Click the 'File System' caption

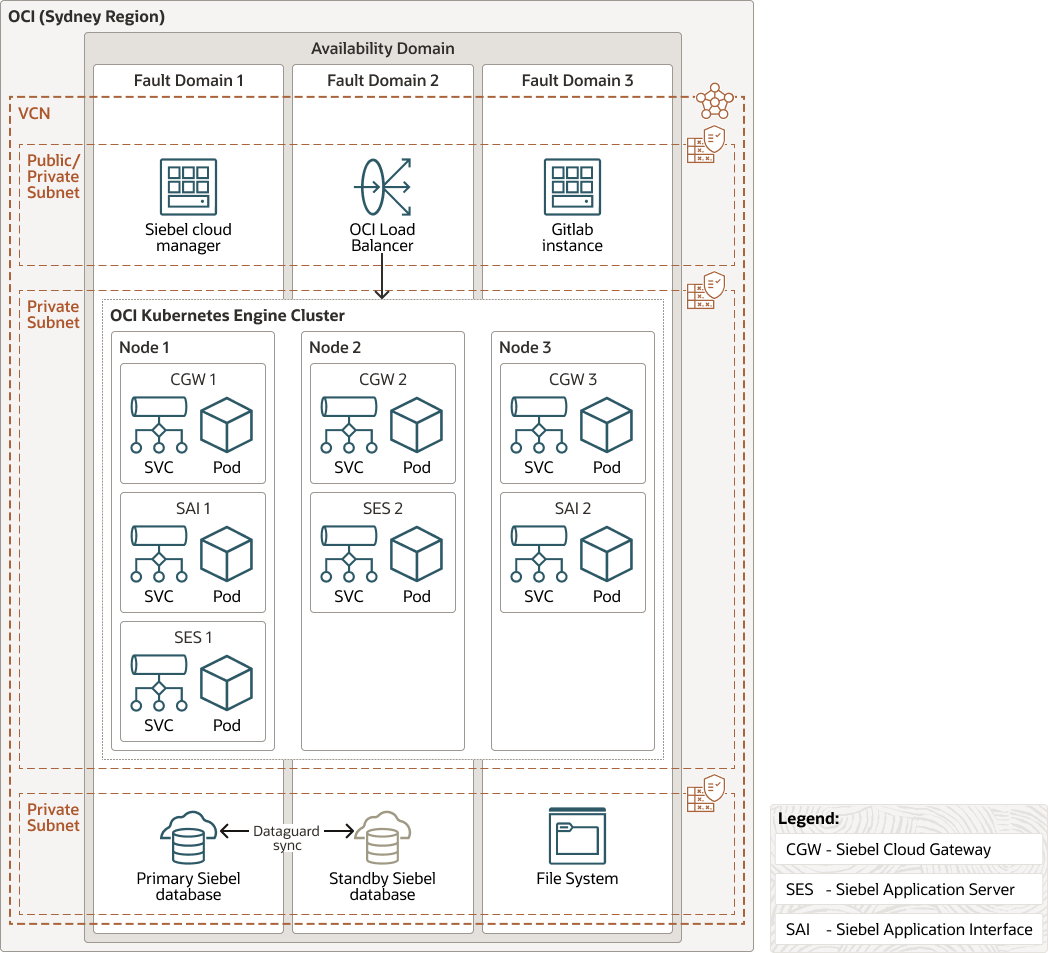tap(577, 878)
